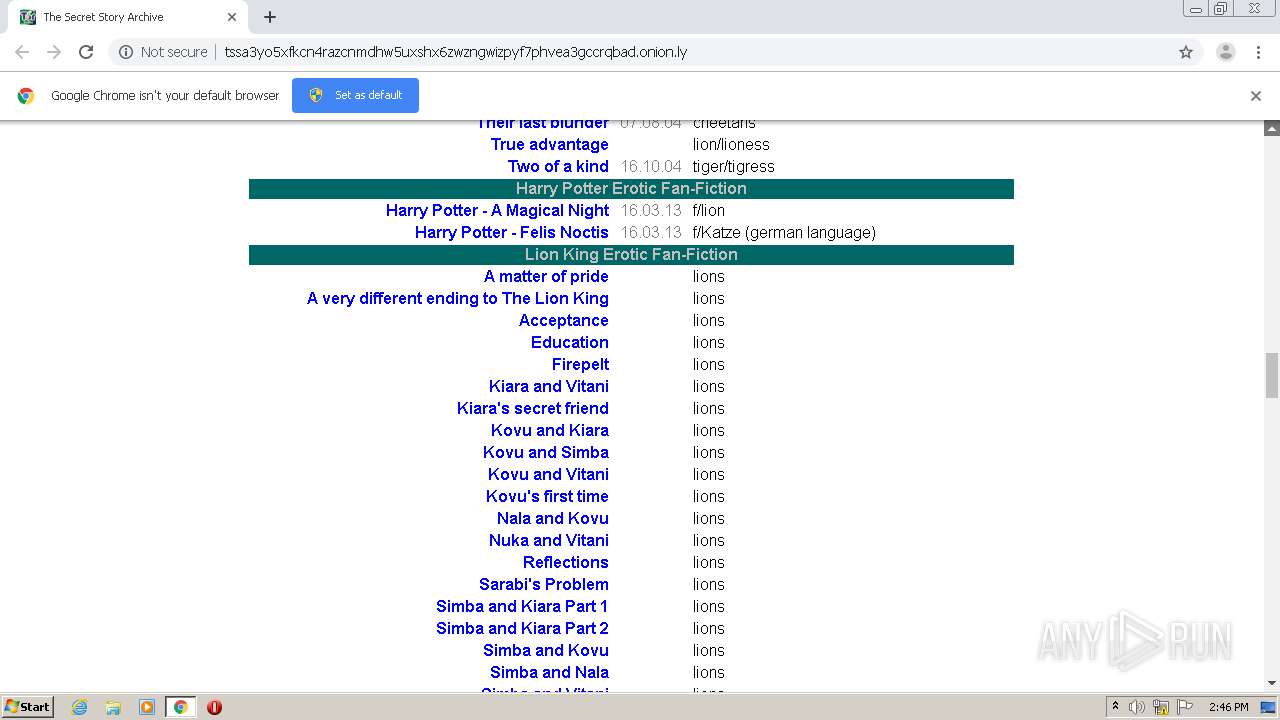Open Chrome's three-dot menu
1280x720 pixels.
tap(1259, 52)
